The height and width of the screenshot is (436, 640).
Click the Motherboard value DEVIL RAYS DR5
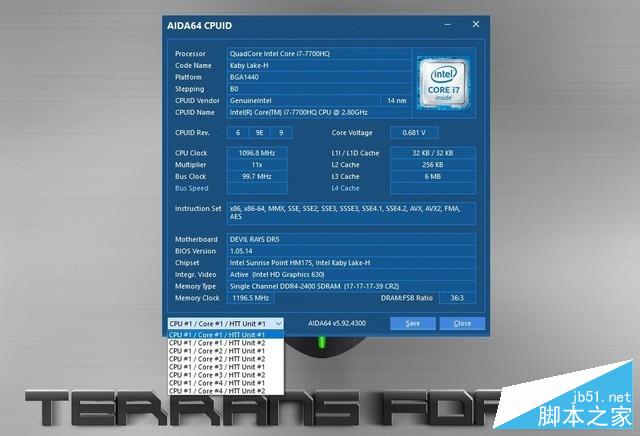tap(351, 239)
